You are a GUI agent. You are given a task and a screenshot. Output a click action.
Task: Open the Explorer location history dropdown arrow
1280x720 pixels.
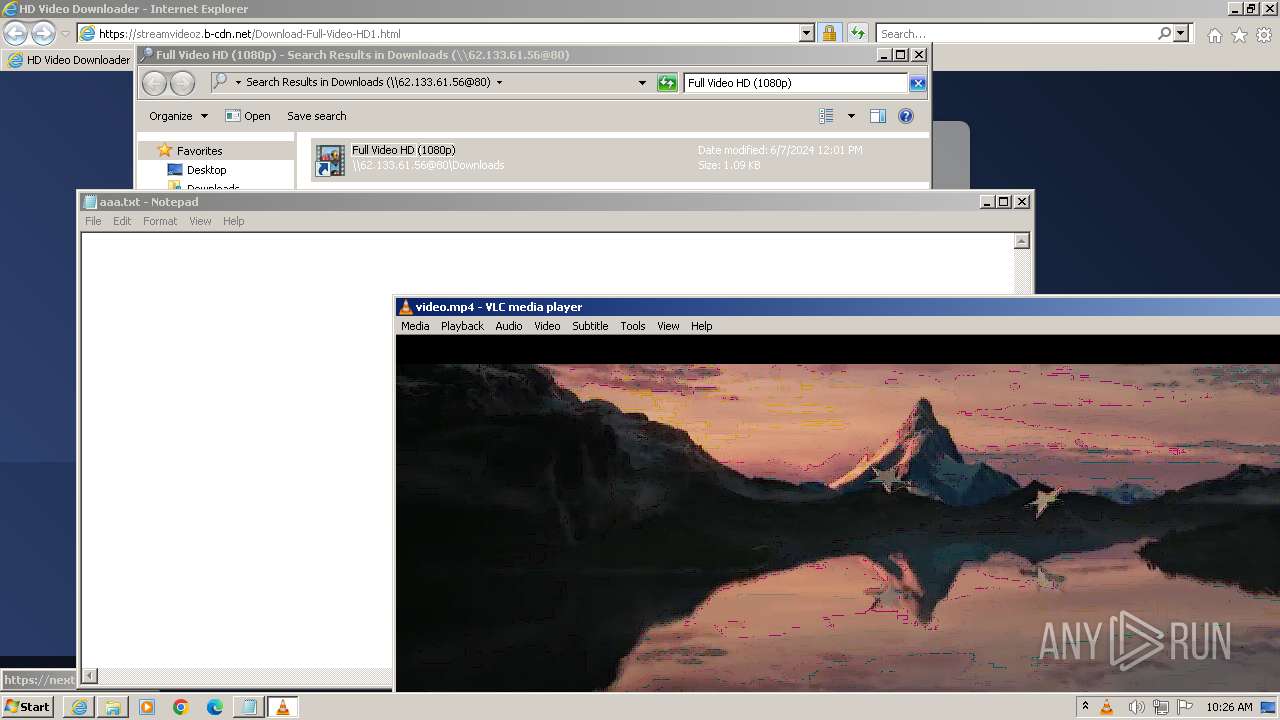click(642, 83)
